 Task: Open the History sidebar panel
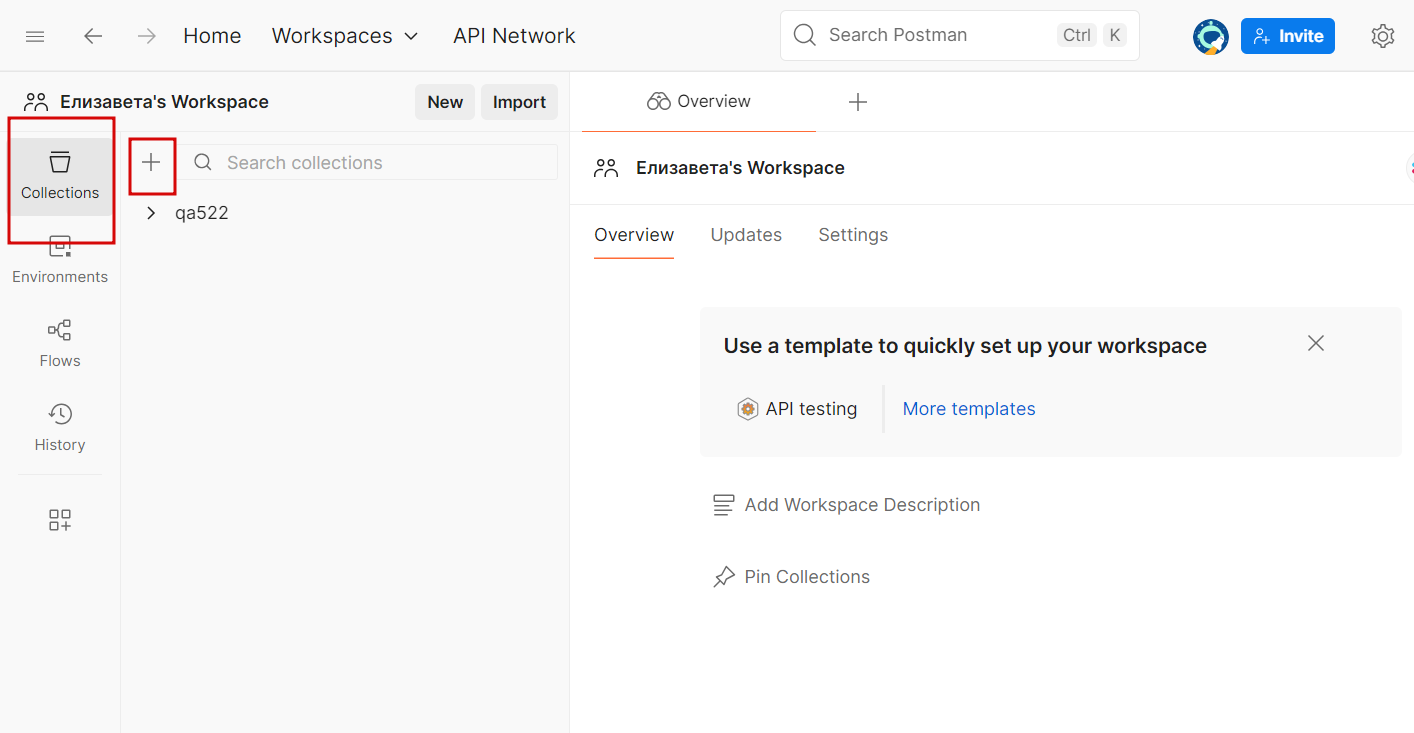point(60,428)
